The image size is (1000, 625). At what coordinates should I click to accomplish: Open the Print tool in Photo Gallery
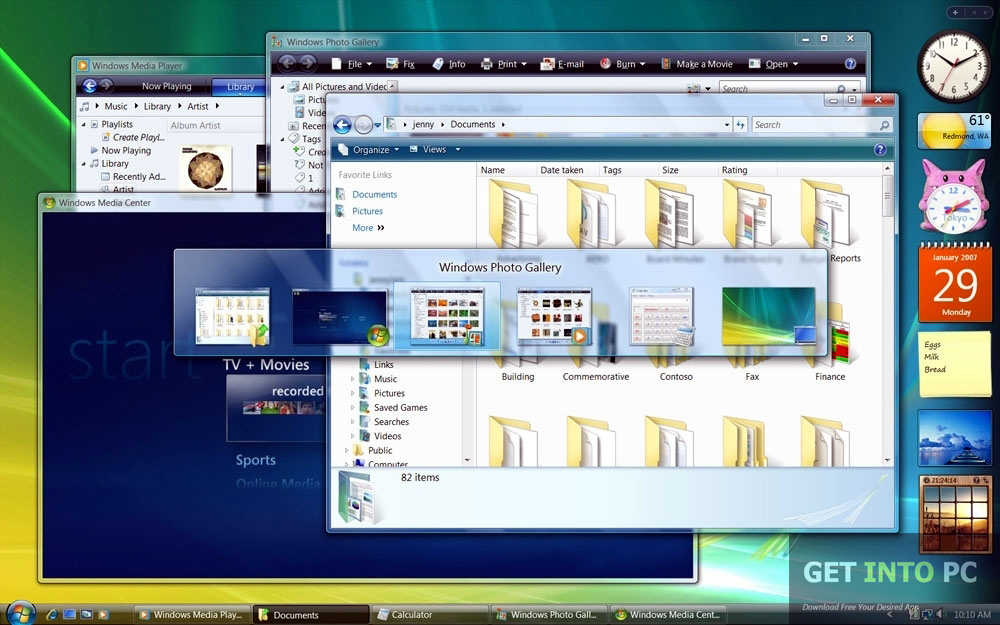coord(501,63)
